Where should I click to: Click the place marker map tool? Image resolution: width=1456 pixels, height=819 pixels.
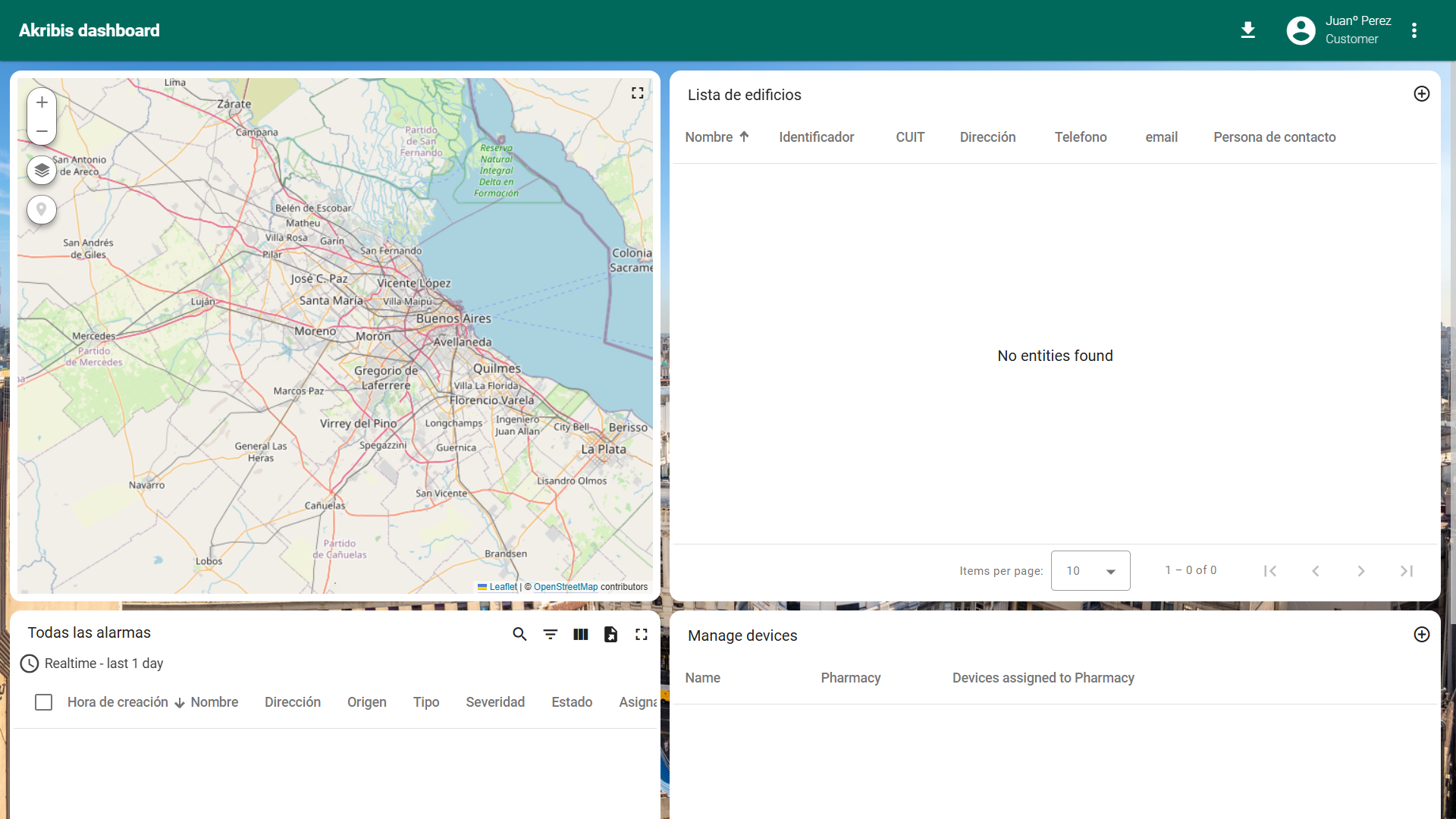[x=42, y=209]
